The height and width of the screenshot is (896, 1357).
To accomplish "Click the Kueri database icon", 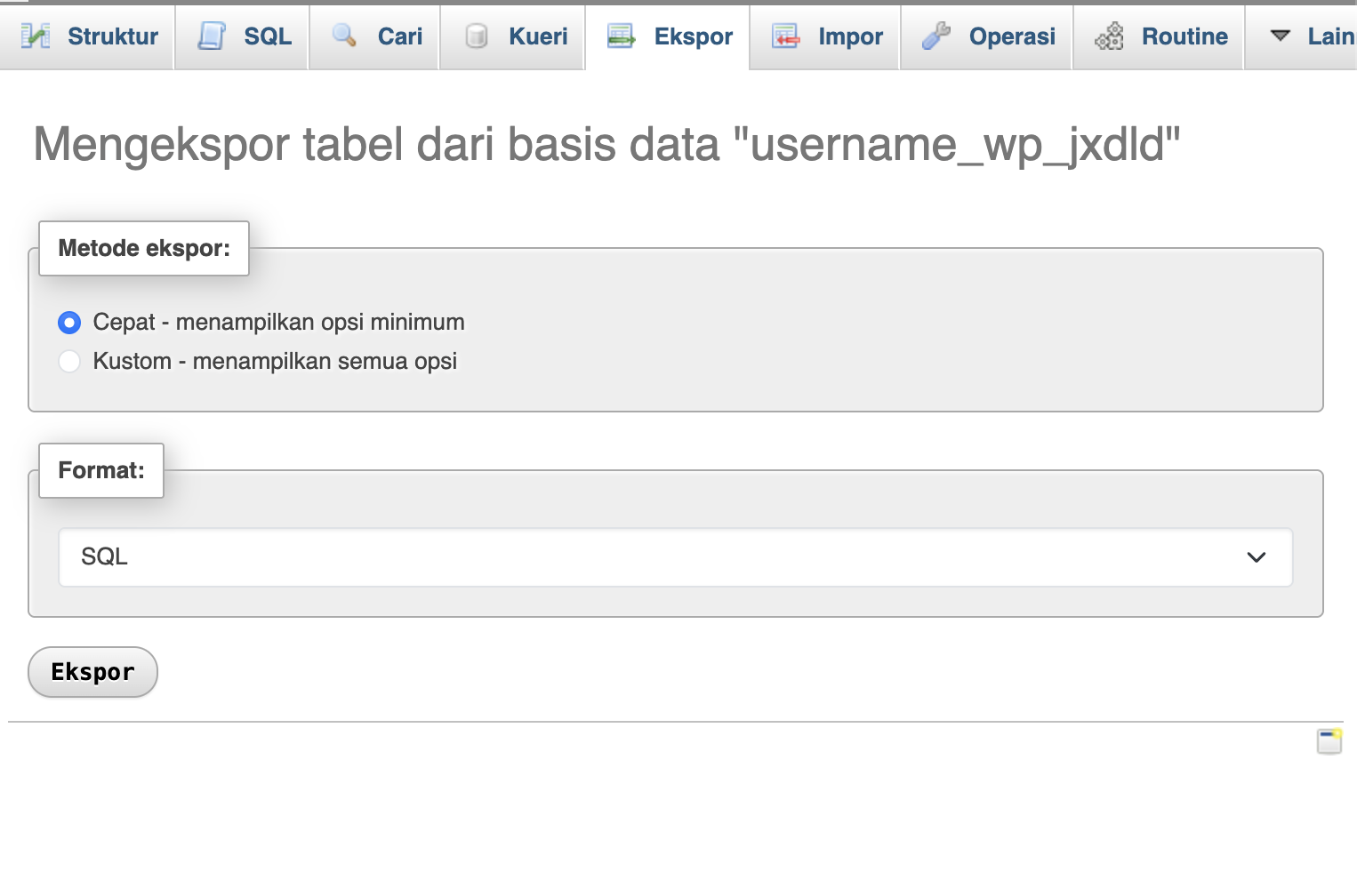I will click(x=477, y=36).
